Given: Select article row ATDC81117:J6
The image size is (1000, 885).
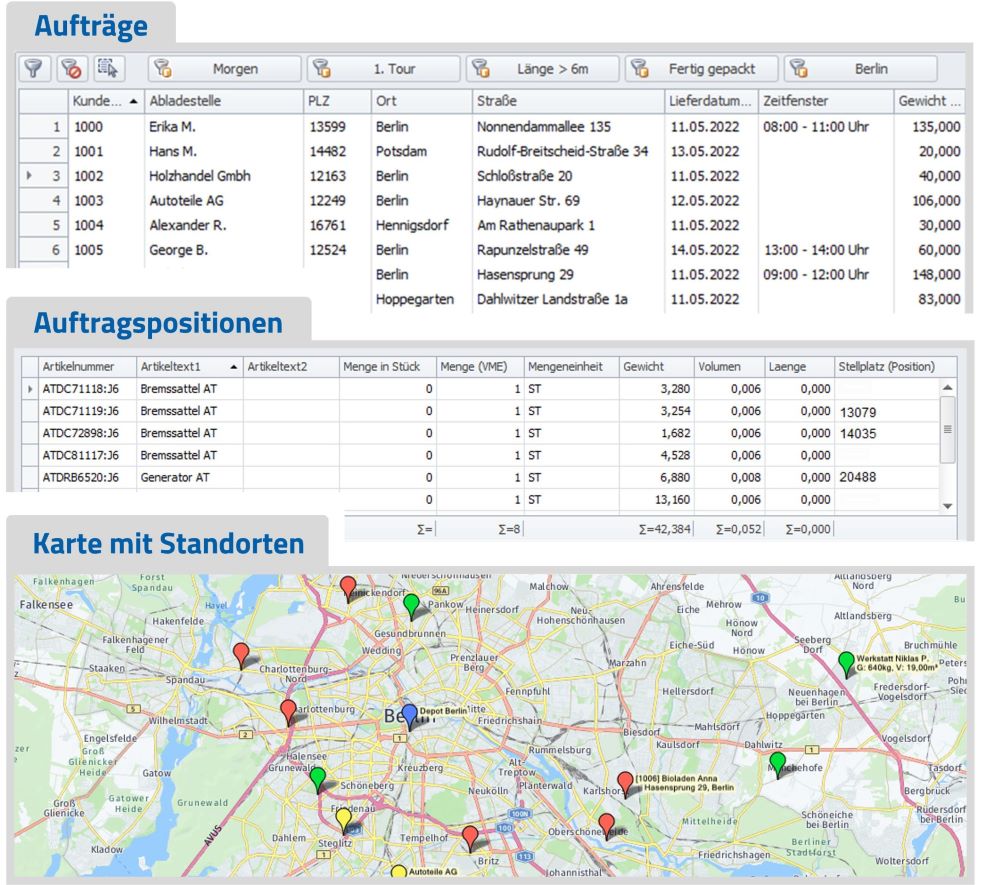Looking at the screenshot, I should [x=480, y=455].
